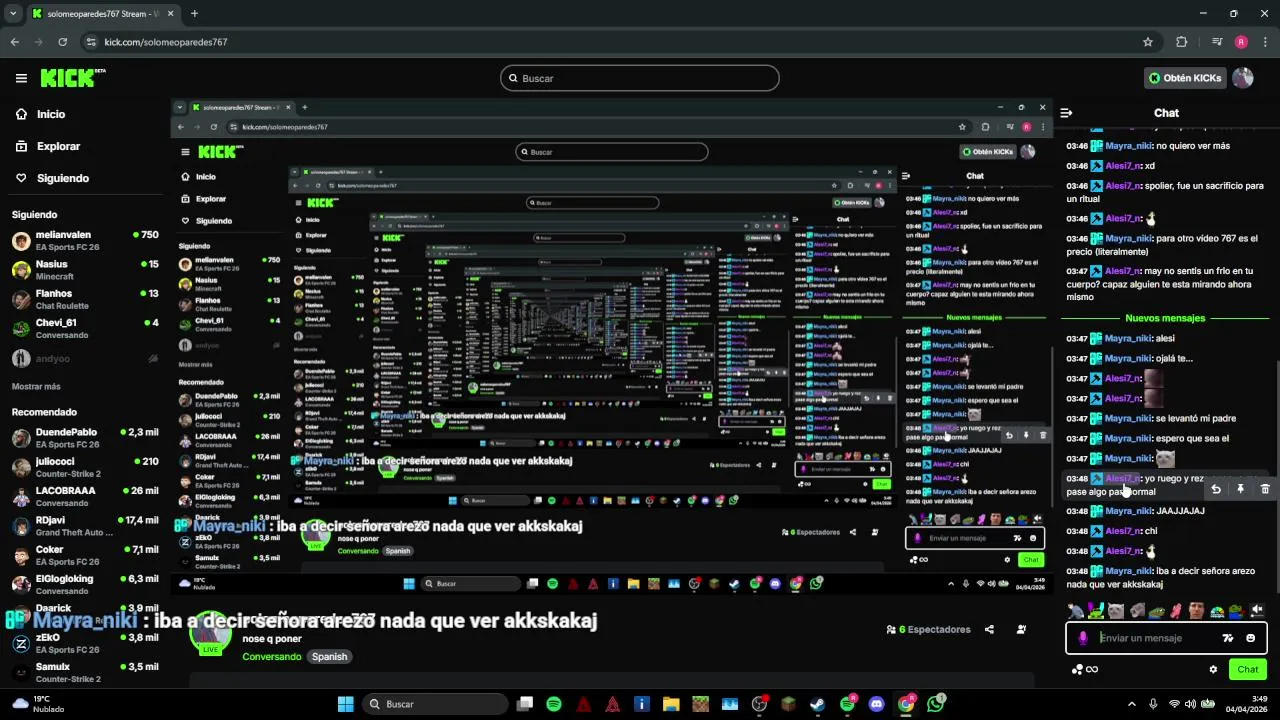1280x720 pixels.
Task: Open the tab search dropdown arrow in Chrome
Action: click(13, 14)
